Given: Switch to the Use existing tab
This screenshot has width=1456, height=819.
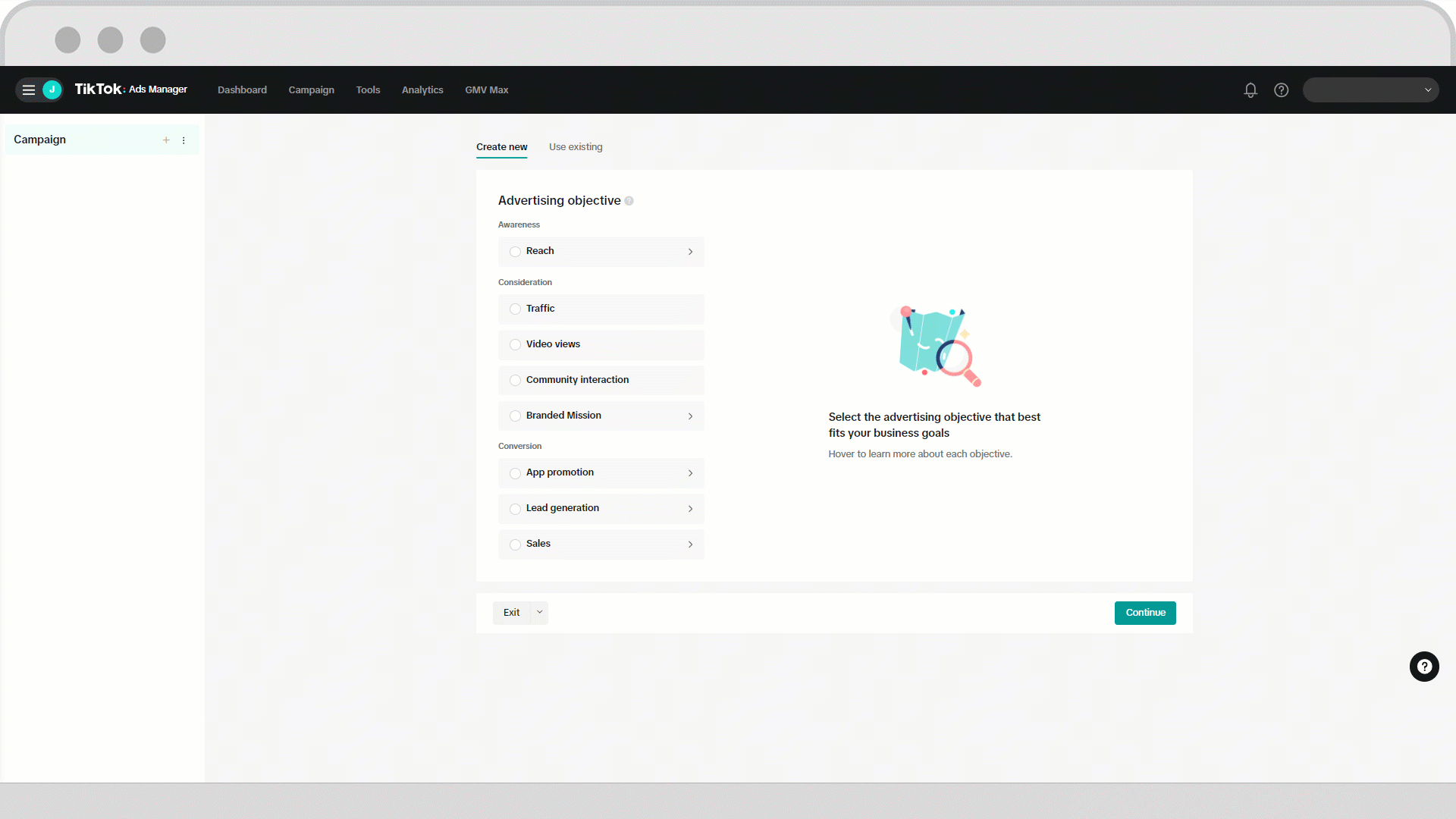Looking at the screenshot, I should tap(576, 147).
